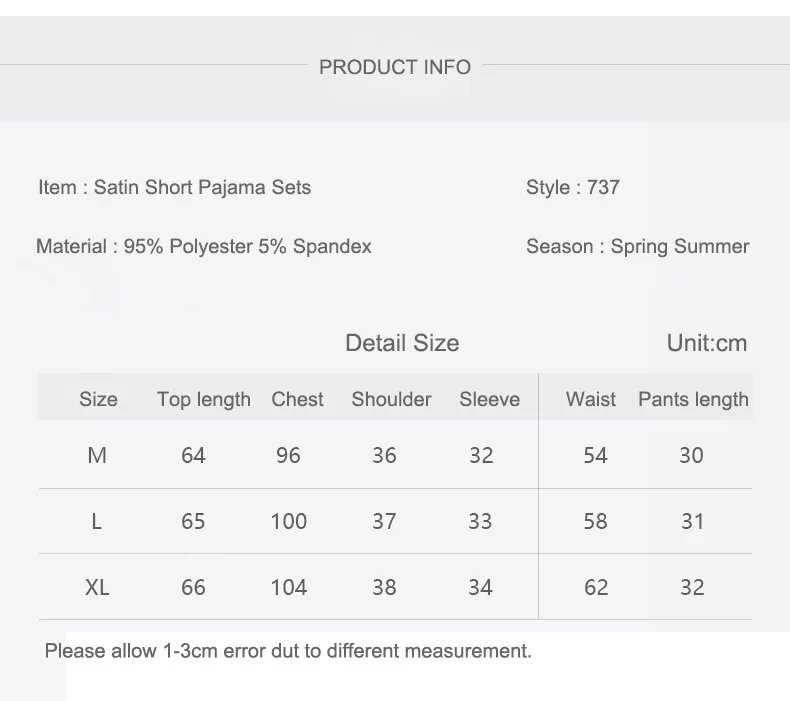Click the Pants length column header

pyautogui.click(x=693, y=400)
